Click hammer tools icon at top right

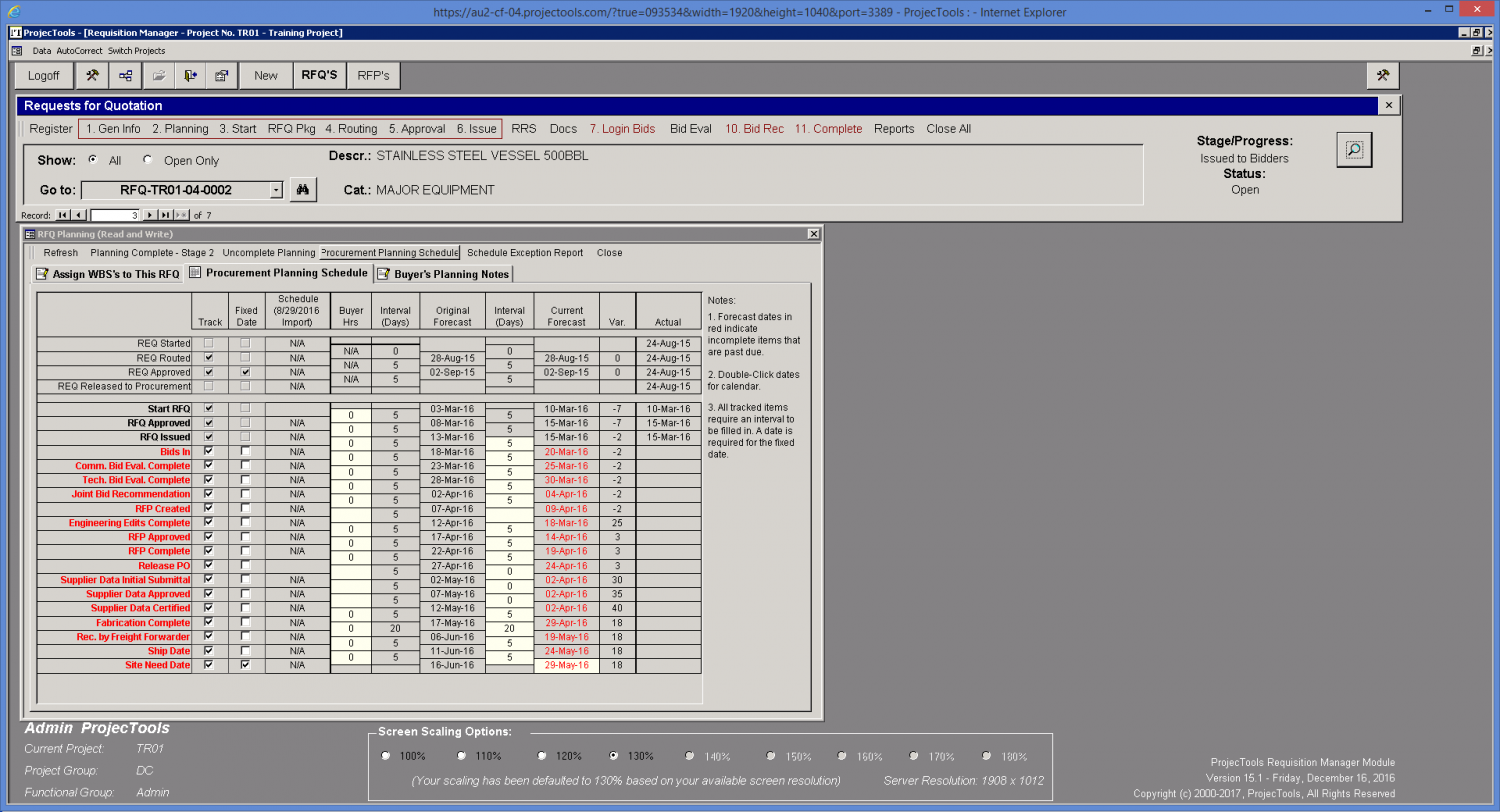1383,75
